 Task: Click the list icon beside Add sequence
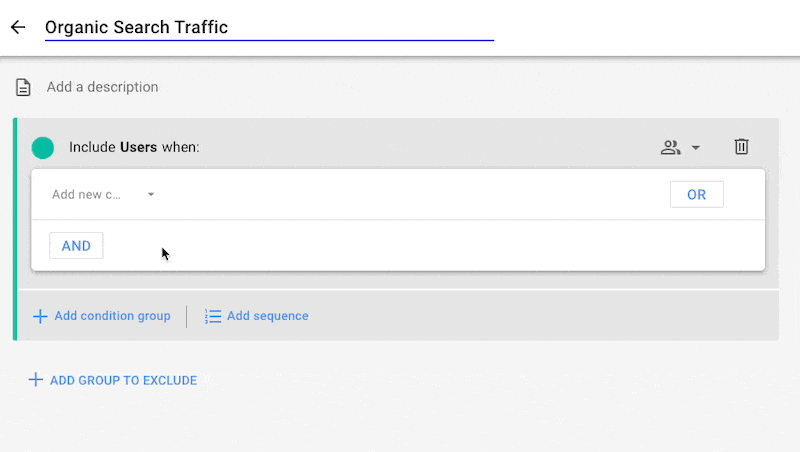[213, 316]
